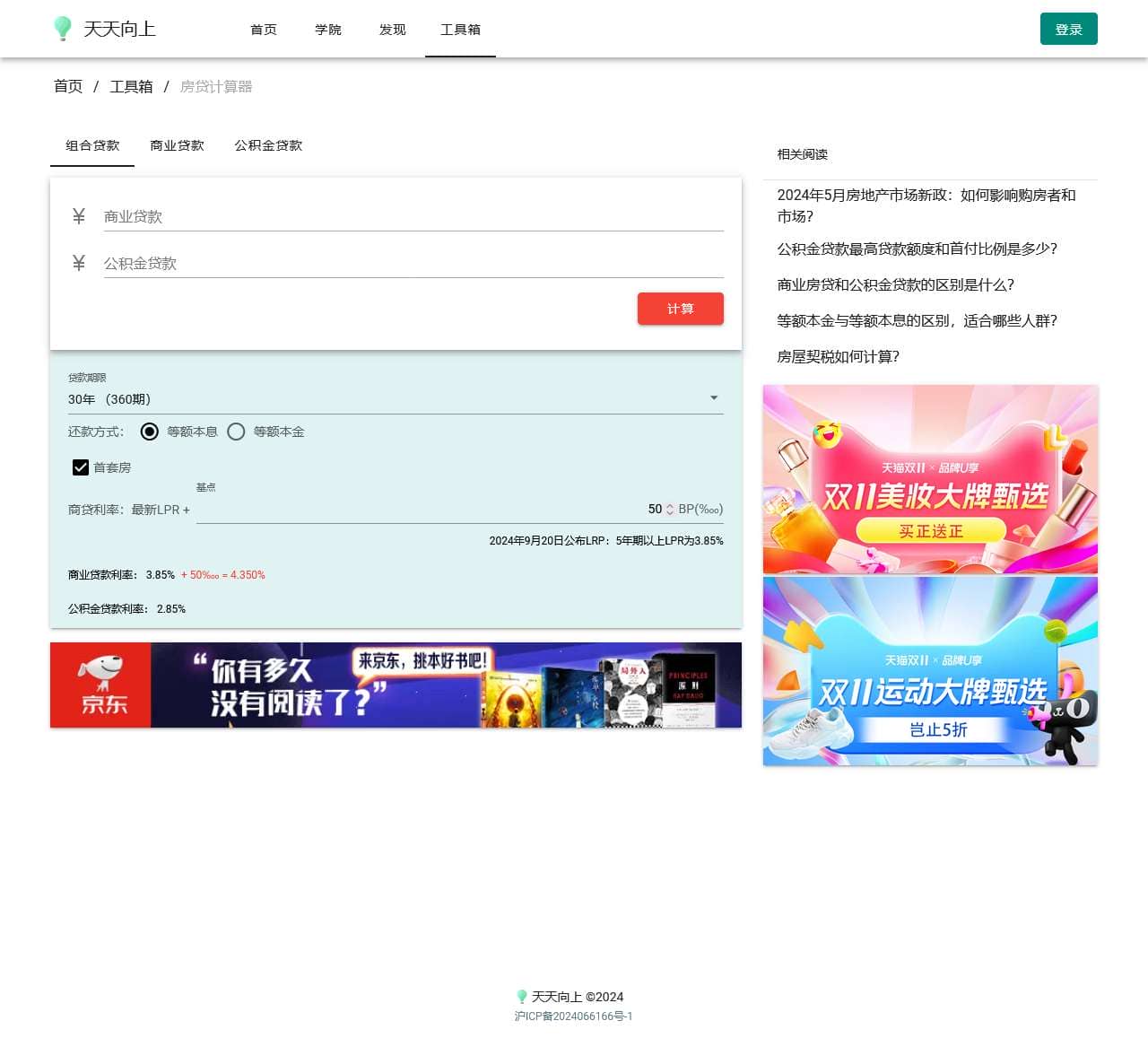Open article 公积金贷款最高贷款额度和首付比例是多少

pyautogui.click(x=930, y=249)
